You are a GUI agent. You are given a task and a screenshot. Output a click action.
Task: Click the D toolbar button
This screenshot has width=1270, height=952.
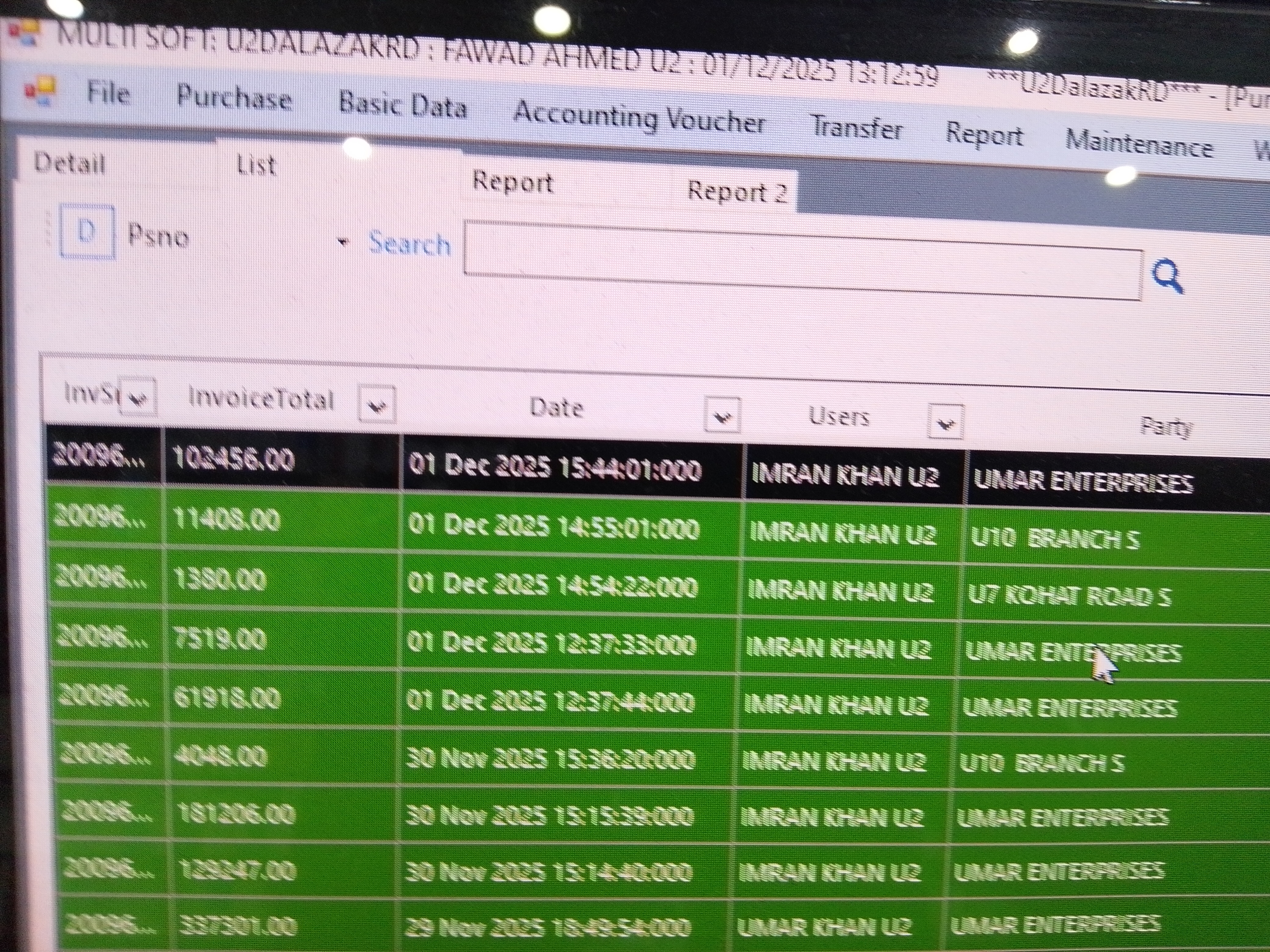[x=87, y=233]
